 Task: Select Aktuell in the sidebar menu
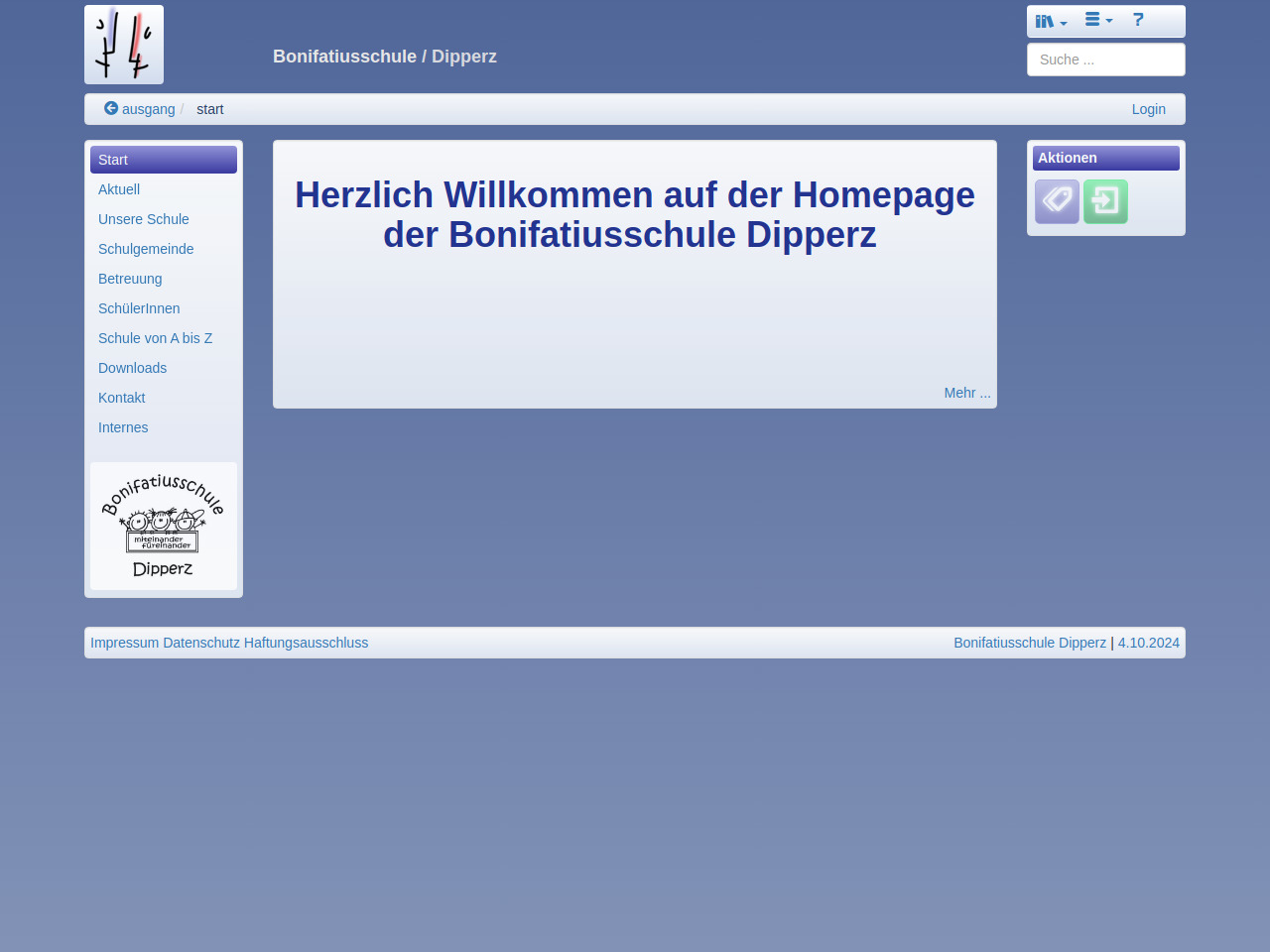[119, 189]
